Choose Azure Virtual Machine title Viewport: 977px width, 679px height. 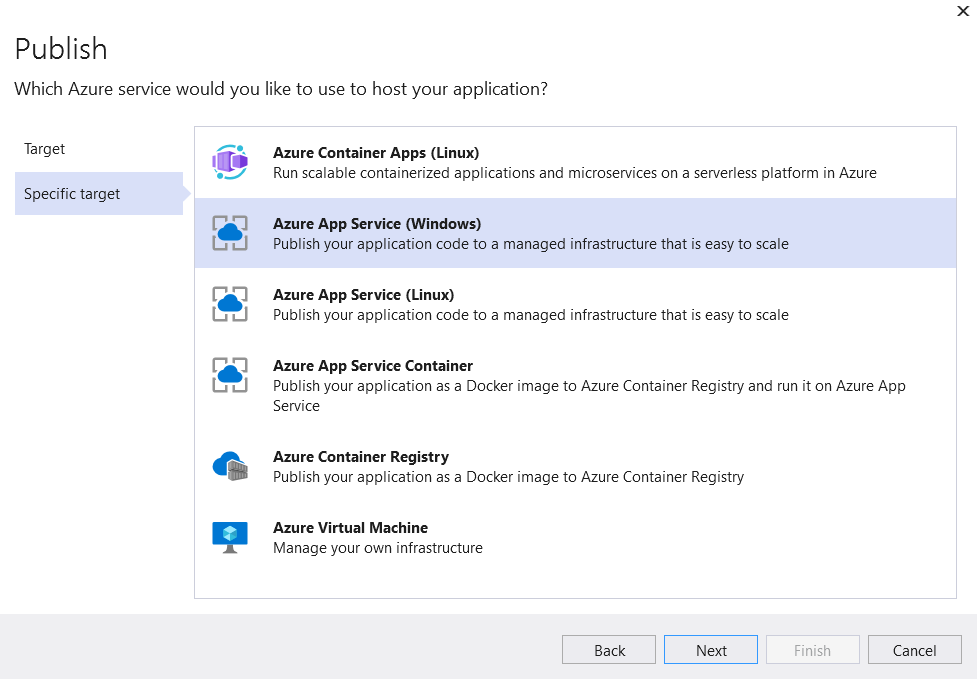350,528
